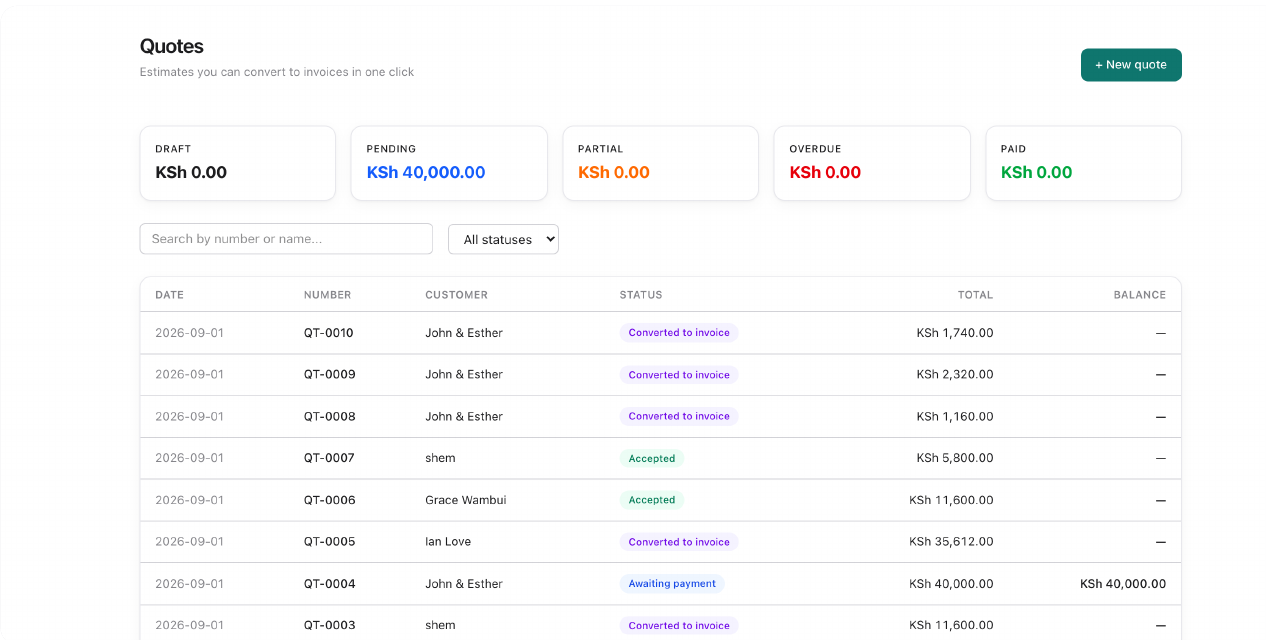Click the total KSh 2,320.00

955,374
